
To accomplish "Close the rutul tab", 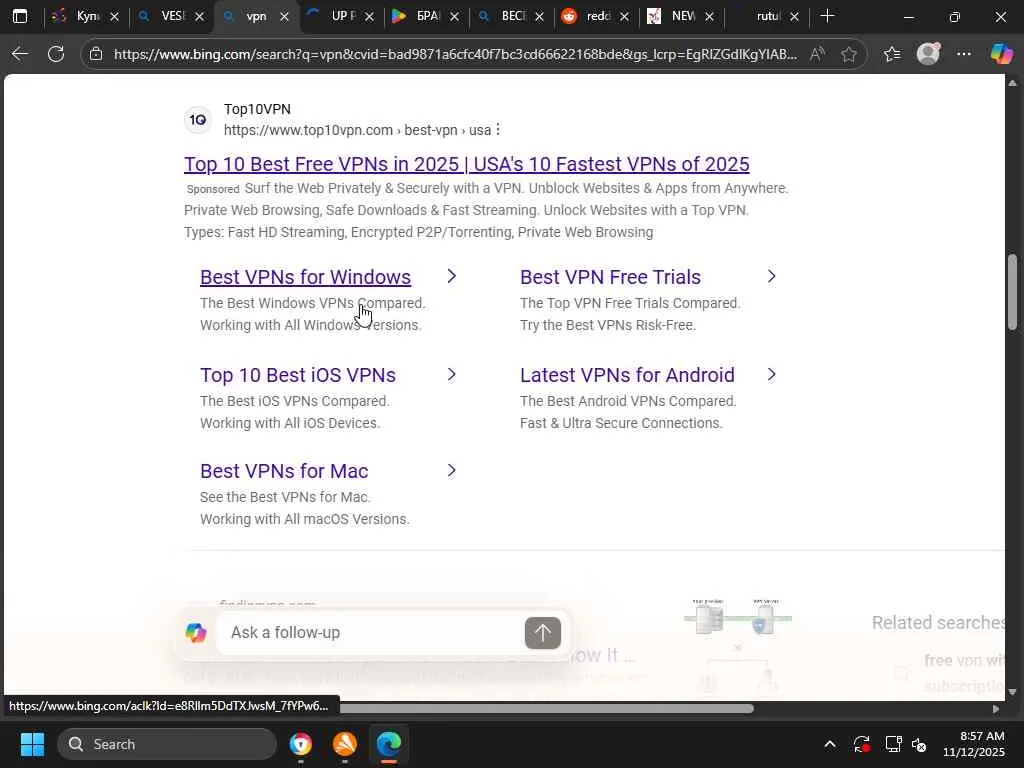I will pos(794,16).
